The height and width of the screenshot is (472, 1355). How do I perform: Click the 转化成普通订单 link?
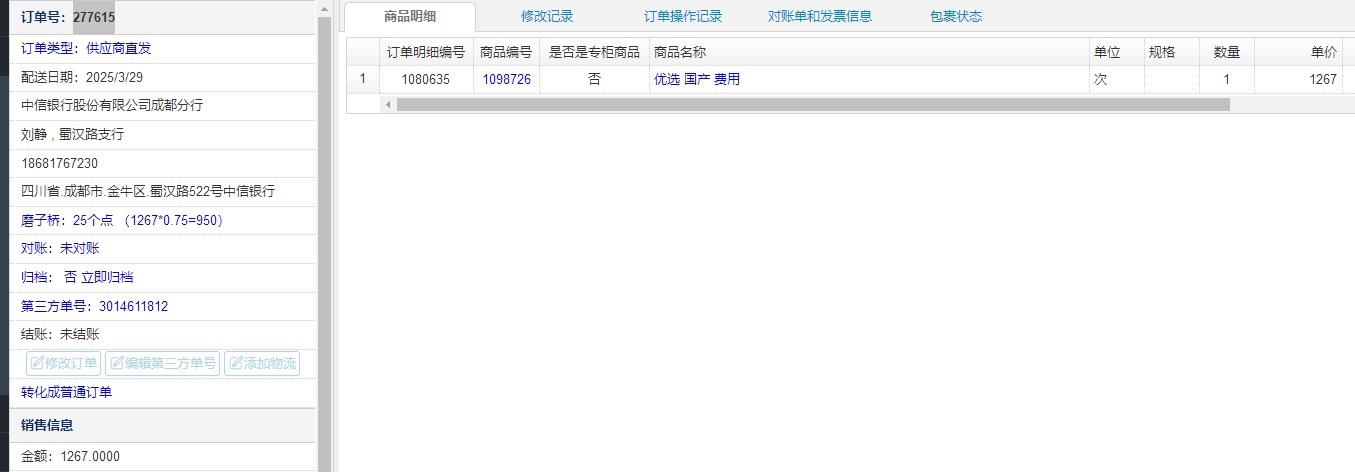click(67, 392)
